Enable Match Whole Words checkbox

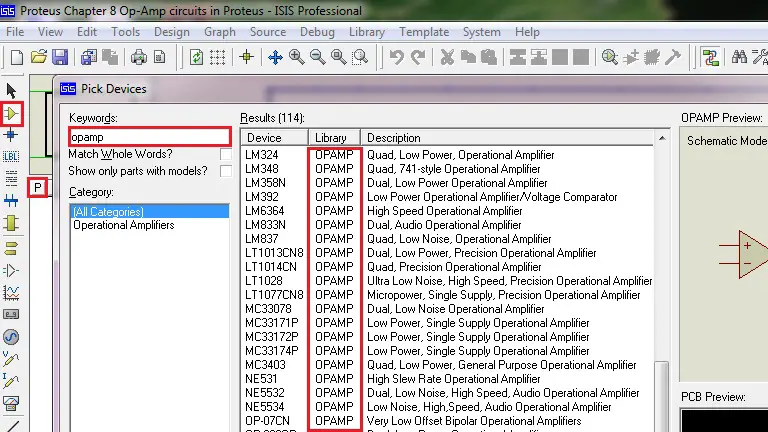[x=226, y=154]
